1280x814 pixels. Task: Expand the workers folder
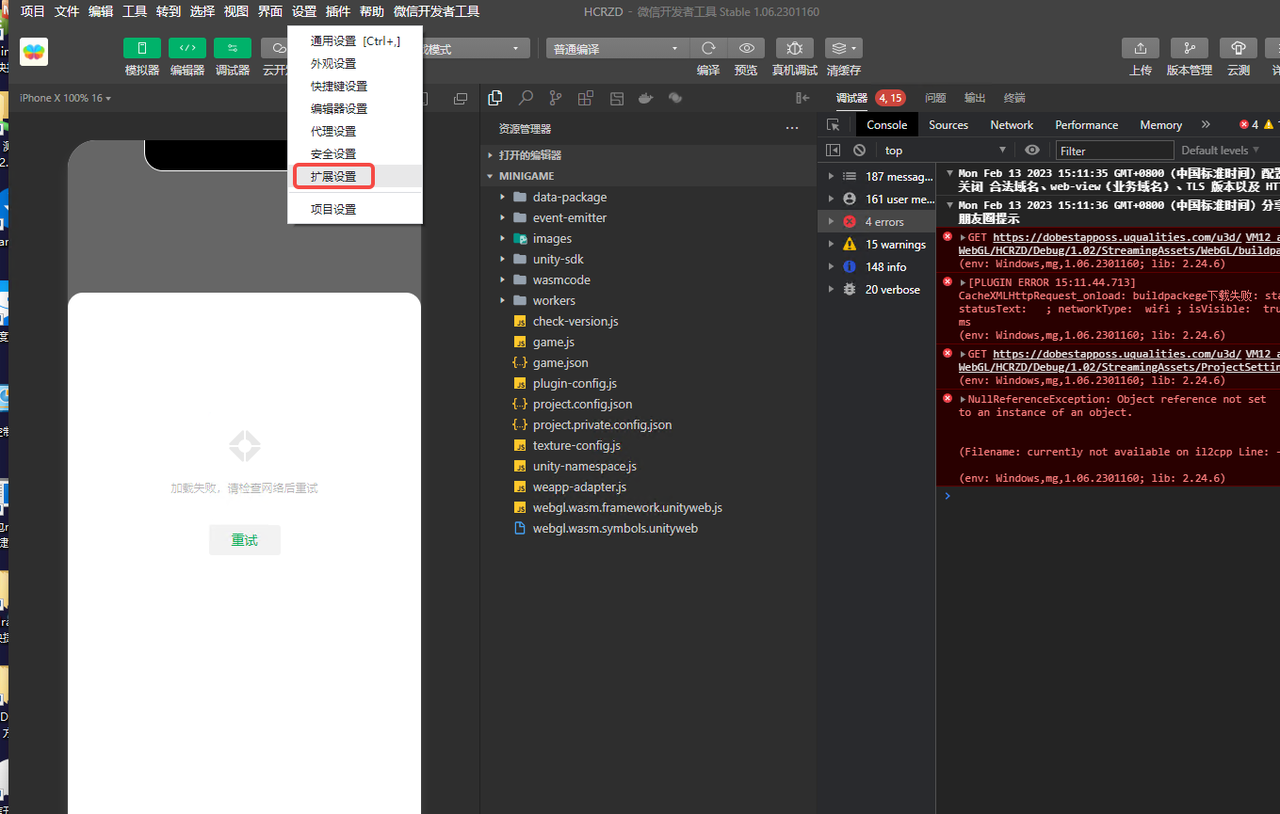pos(648,300)
